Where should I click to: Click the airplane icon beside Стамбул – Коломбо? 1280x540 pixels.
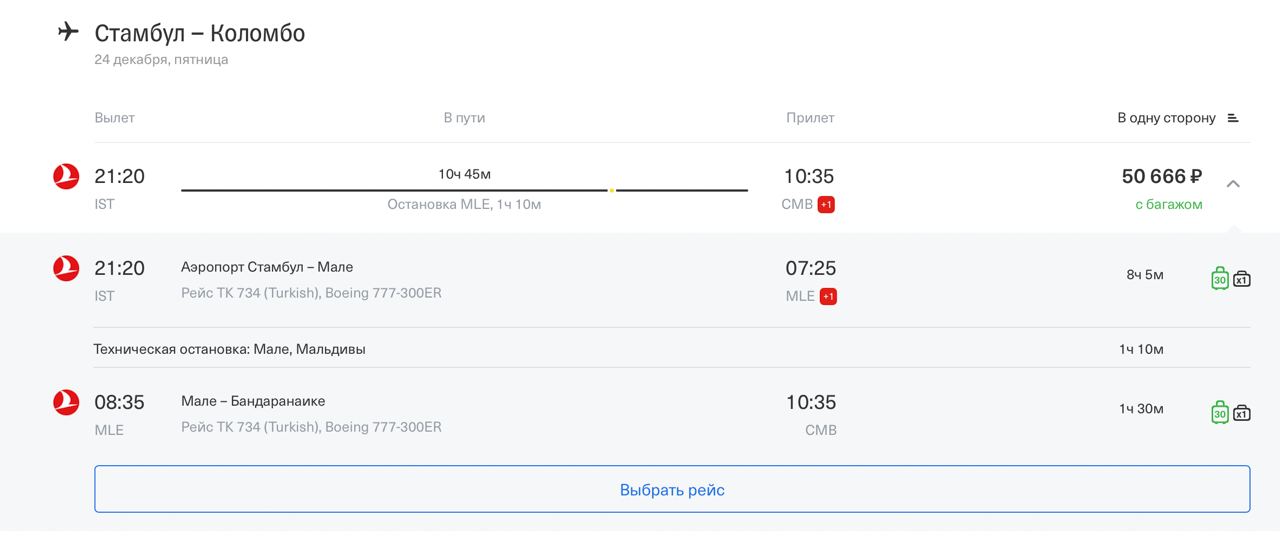click(68, 32)
